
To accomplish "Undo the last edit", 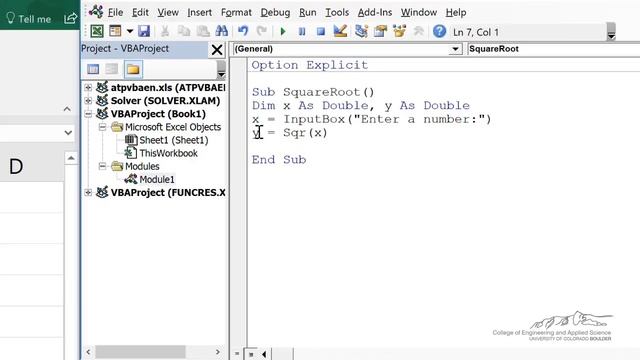I will (243, 31).
